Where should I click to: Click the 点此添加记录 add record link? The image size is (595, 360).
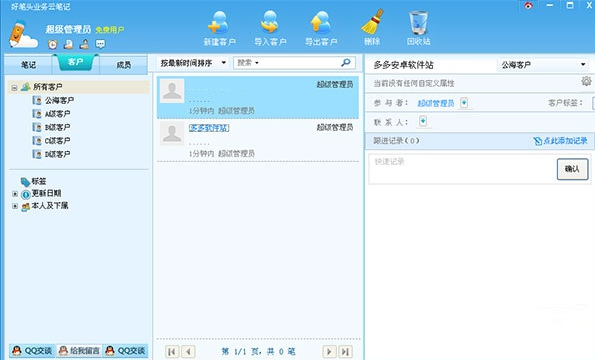(x=565, y=141)
